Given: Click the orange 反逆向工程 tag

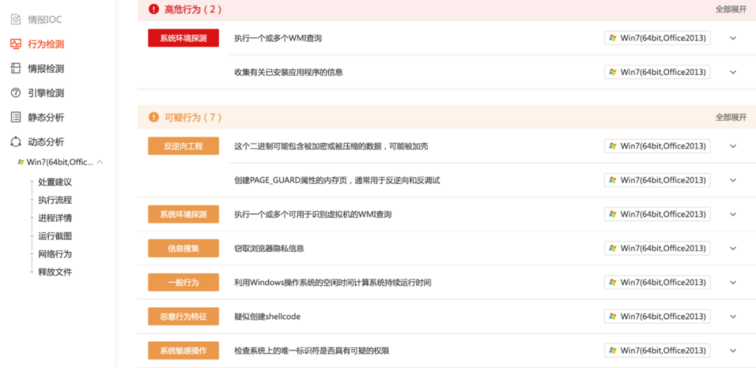Looking at the screenshot, I should click(x=183, y=146).
